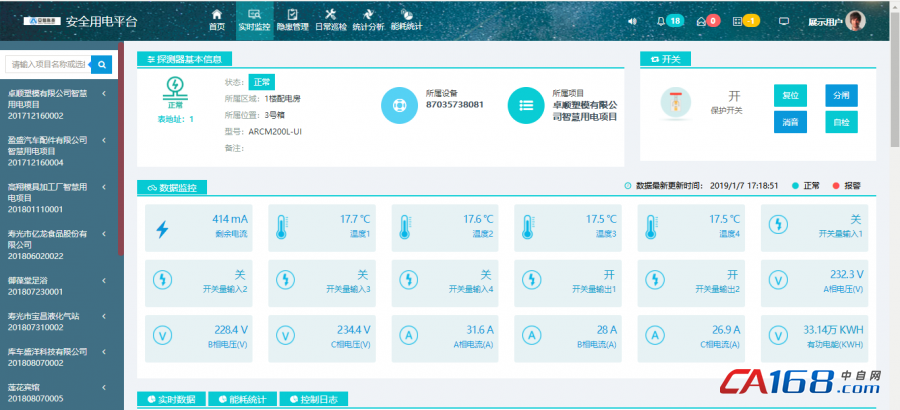Select project 201801110001 in sidebar
The height and width of the screenshot is (410, 900).
tap(36, 210)
